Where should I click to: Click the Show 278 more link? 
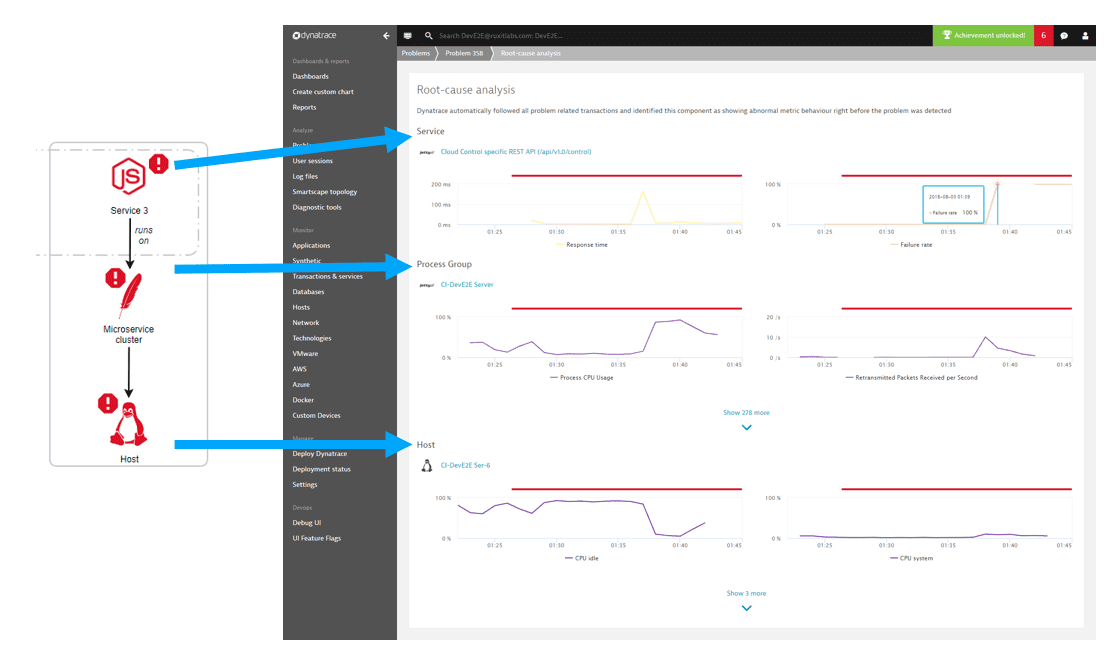pos(746,413)
